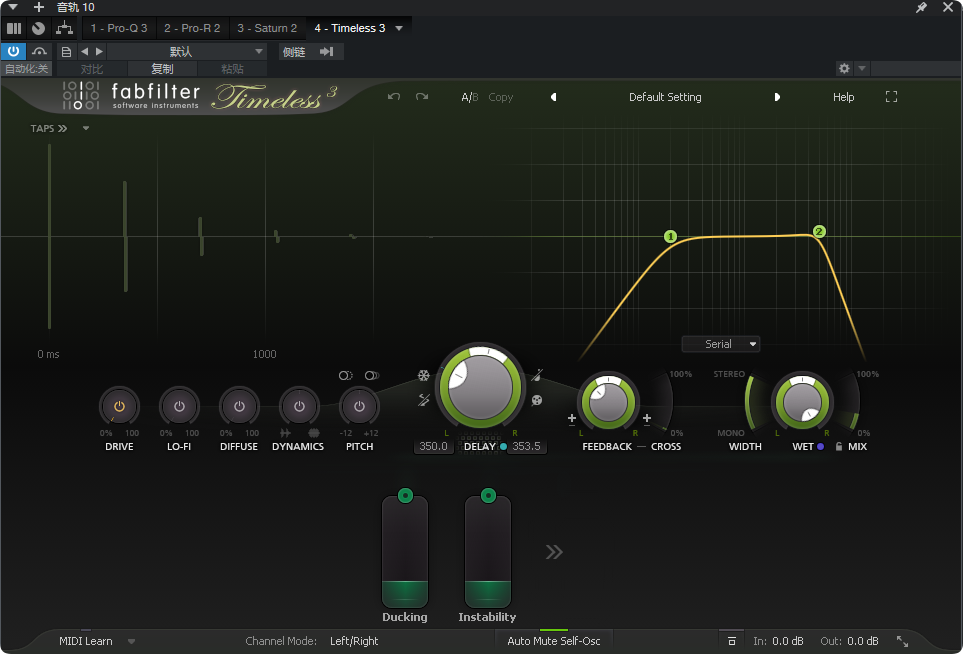The width and height of the screenshot is (963, 654).
Task: Load previous host preset arrow
Action: pos(85,52)
